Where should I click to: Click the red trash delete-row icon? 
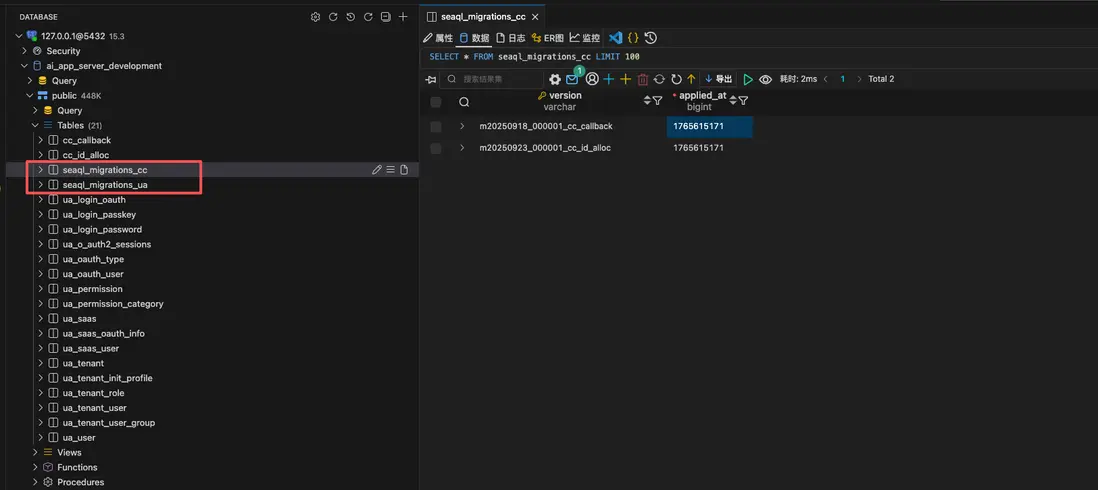(642, 79)
